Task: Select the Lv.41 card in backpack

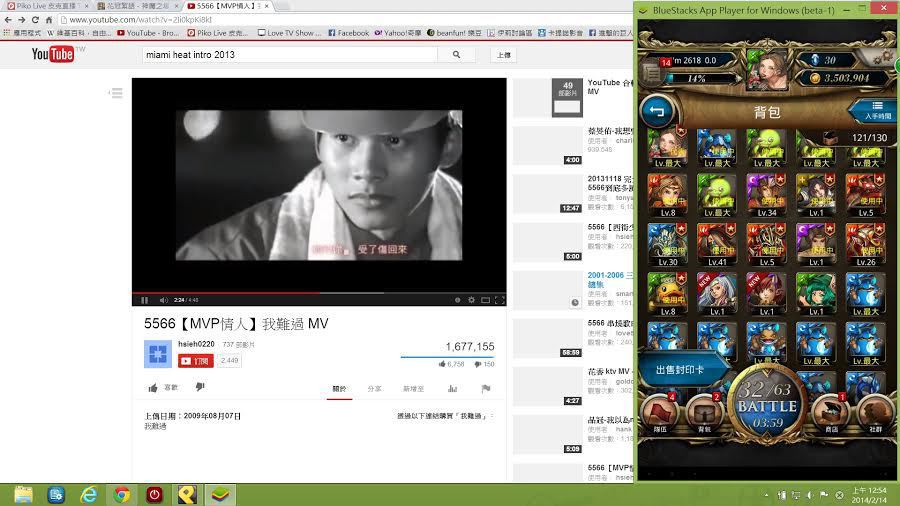Action: 717,245
